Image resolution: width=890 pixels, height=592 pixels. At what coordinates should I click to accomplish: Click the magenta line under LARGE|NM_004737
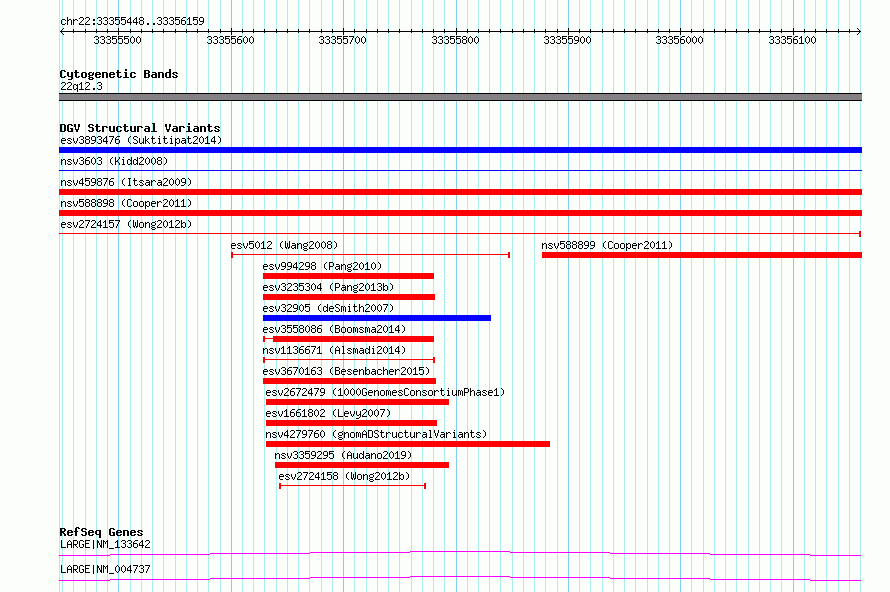click(460, 578)
